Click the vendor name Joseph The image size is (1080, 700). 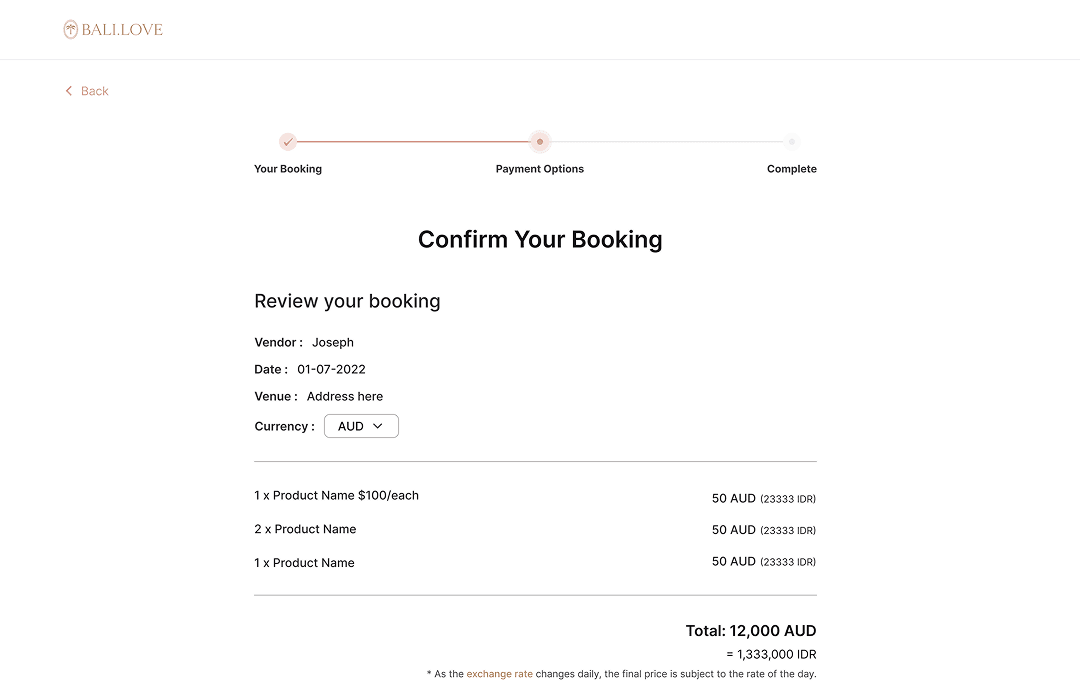click(333, 342)
